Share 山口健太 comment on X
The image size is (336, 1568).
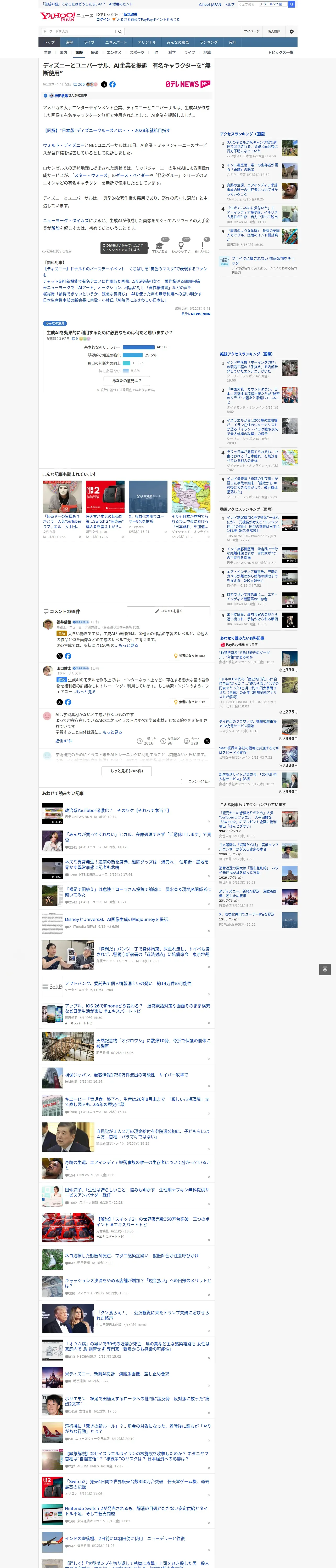pos(59,702)
